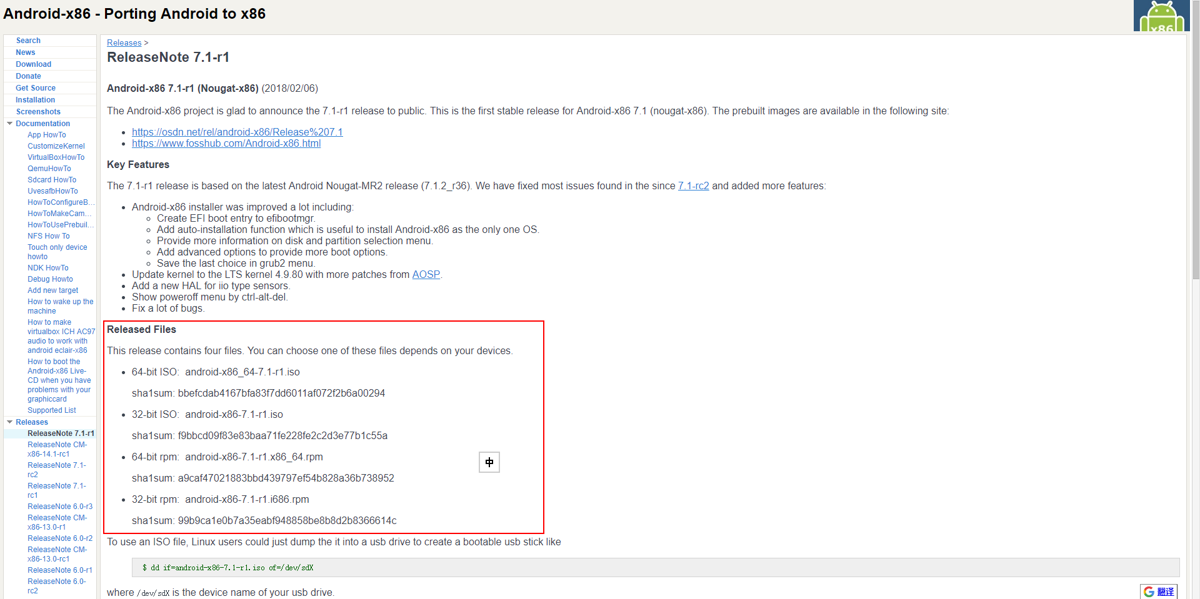
Task: Open ReleaseNote CM-x86-13.0-r1
Action: click(x=57, y=522)
